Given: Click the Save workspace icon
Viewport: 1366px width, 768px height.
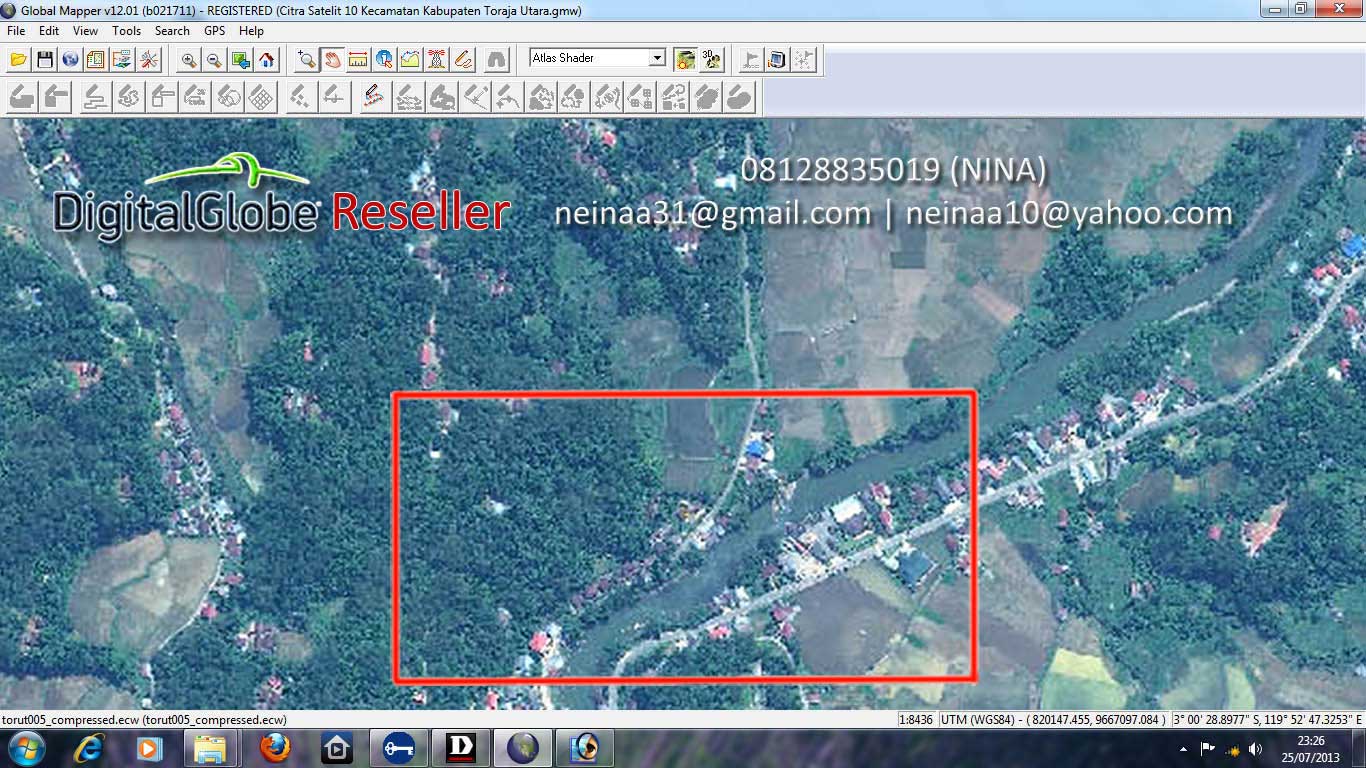Looking at the screenshot, I should point(45,59).
